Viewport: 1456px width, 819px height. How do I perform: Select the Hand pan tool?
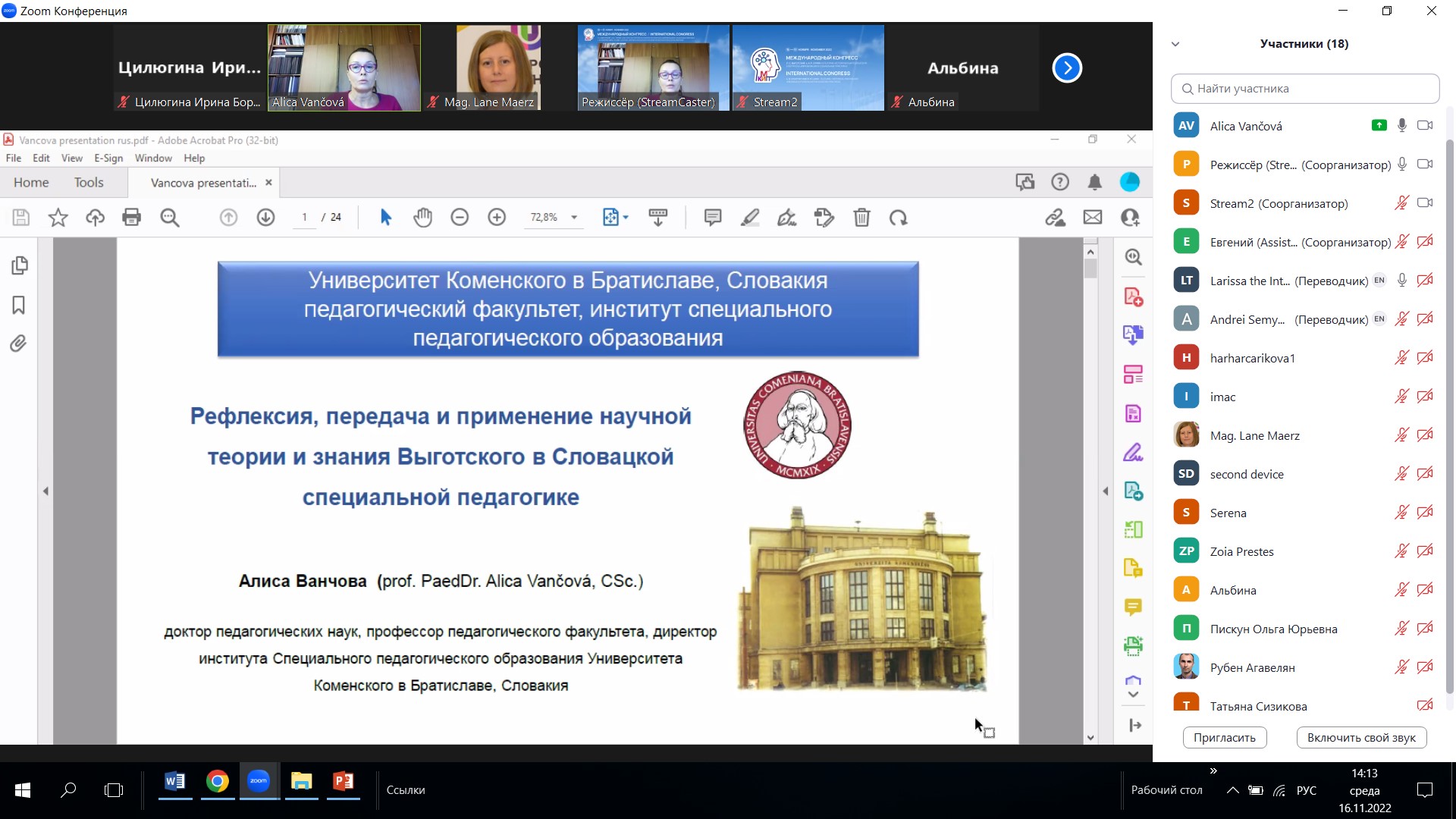point(422,218)
